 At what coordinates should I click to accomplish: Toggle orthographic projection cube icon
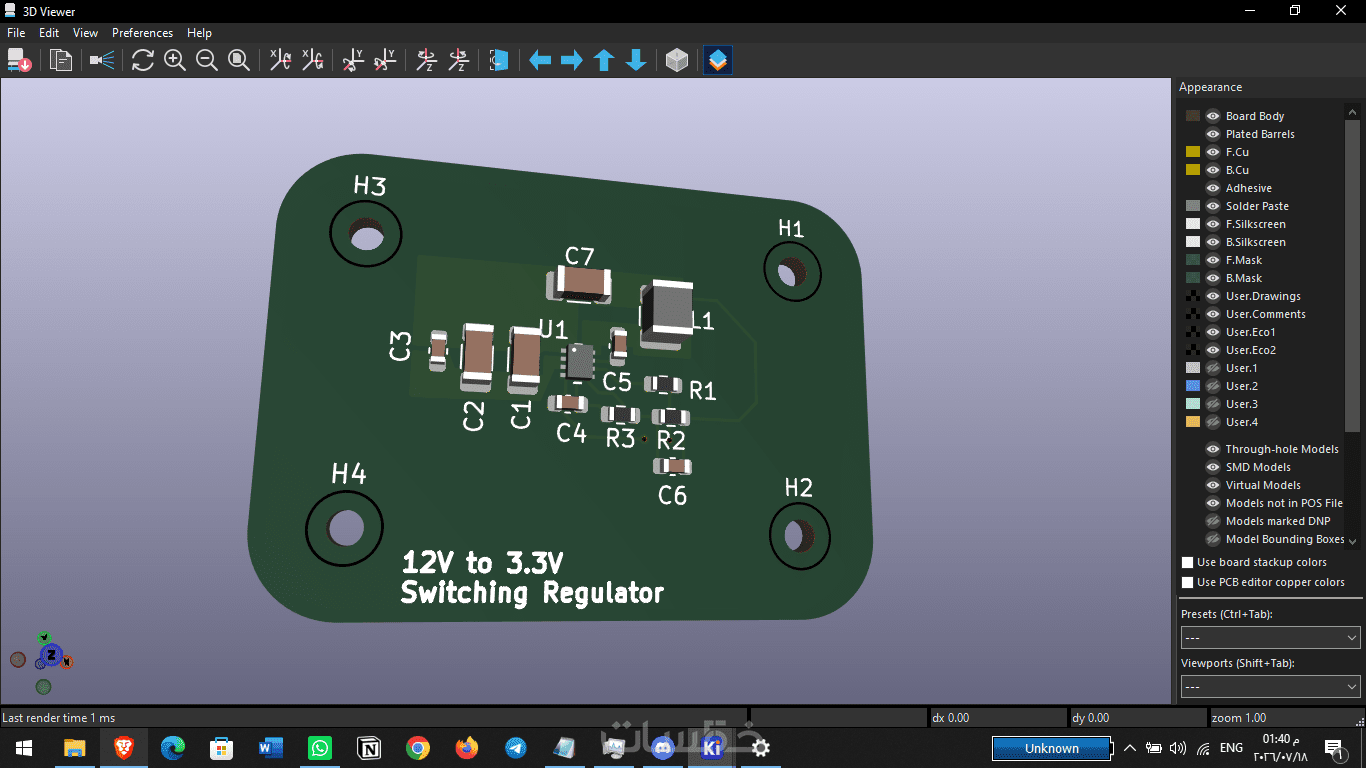pyautogui.click(x=677, y=61)
